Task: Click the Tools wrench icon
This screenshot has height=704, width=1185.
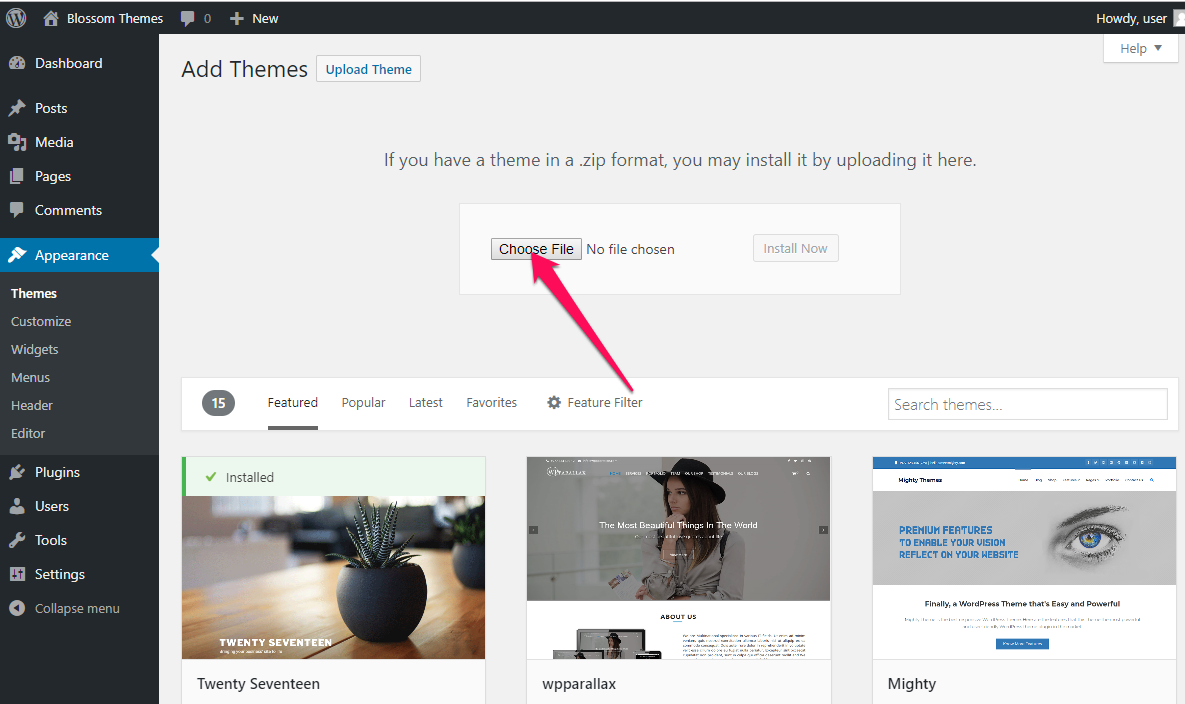Action: (x=17, y=540)
